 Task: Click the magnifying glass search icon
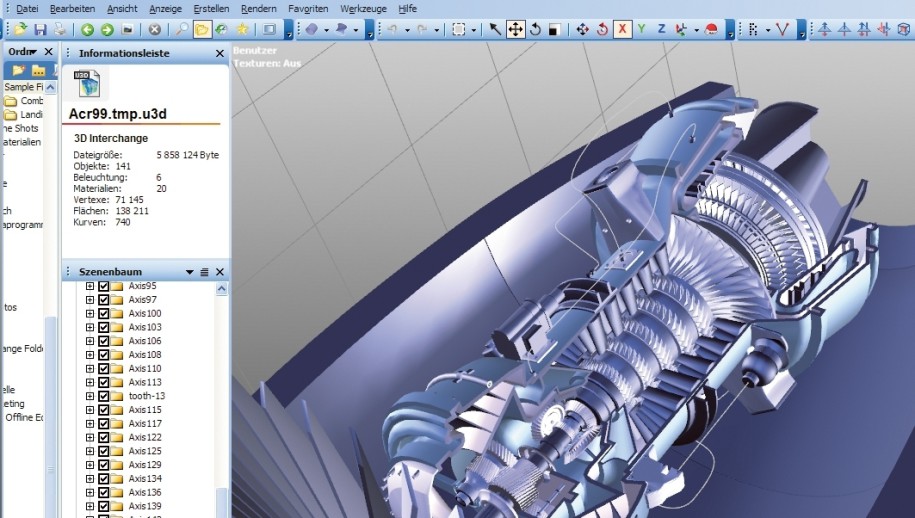click(x=181, y=29)
